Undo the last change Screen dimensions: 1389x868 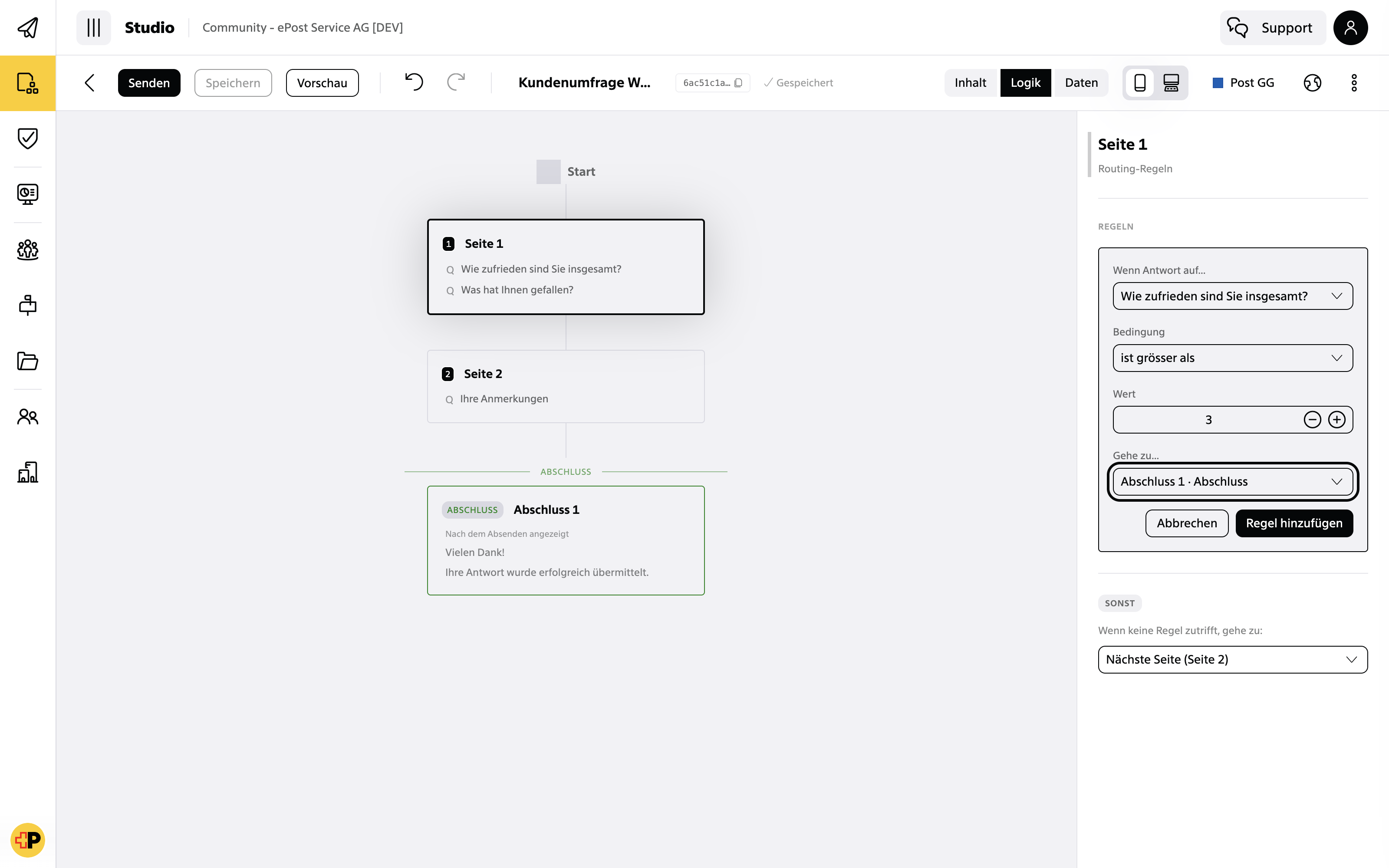(x=414, y=82)
